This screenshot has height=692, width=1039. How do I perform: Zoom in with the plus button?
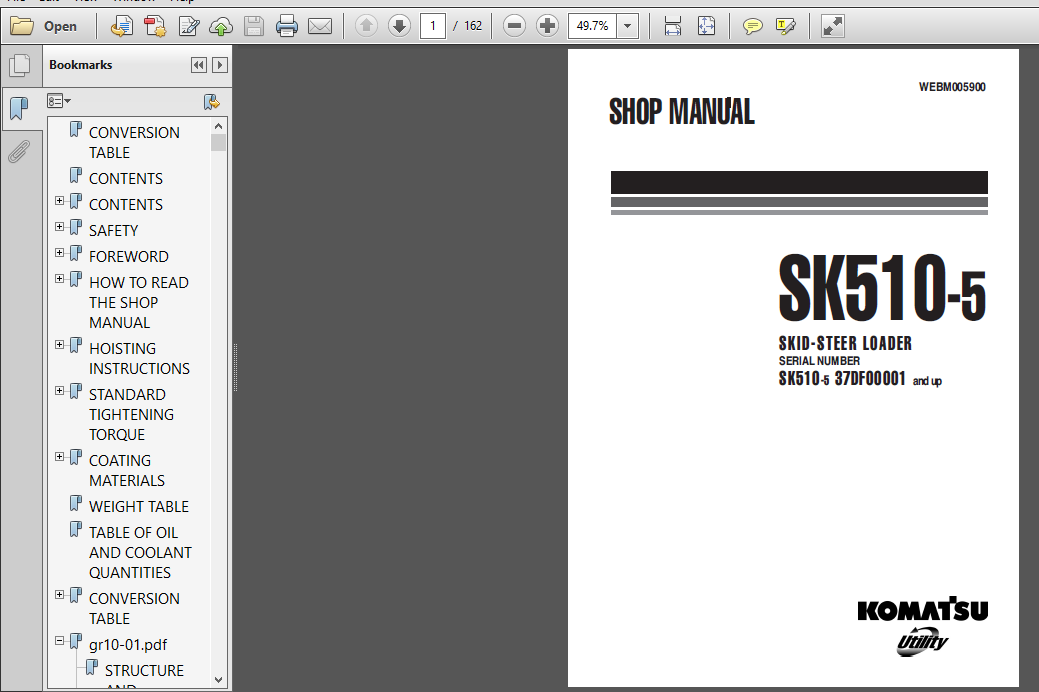tap(547, 26)
